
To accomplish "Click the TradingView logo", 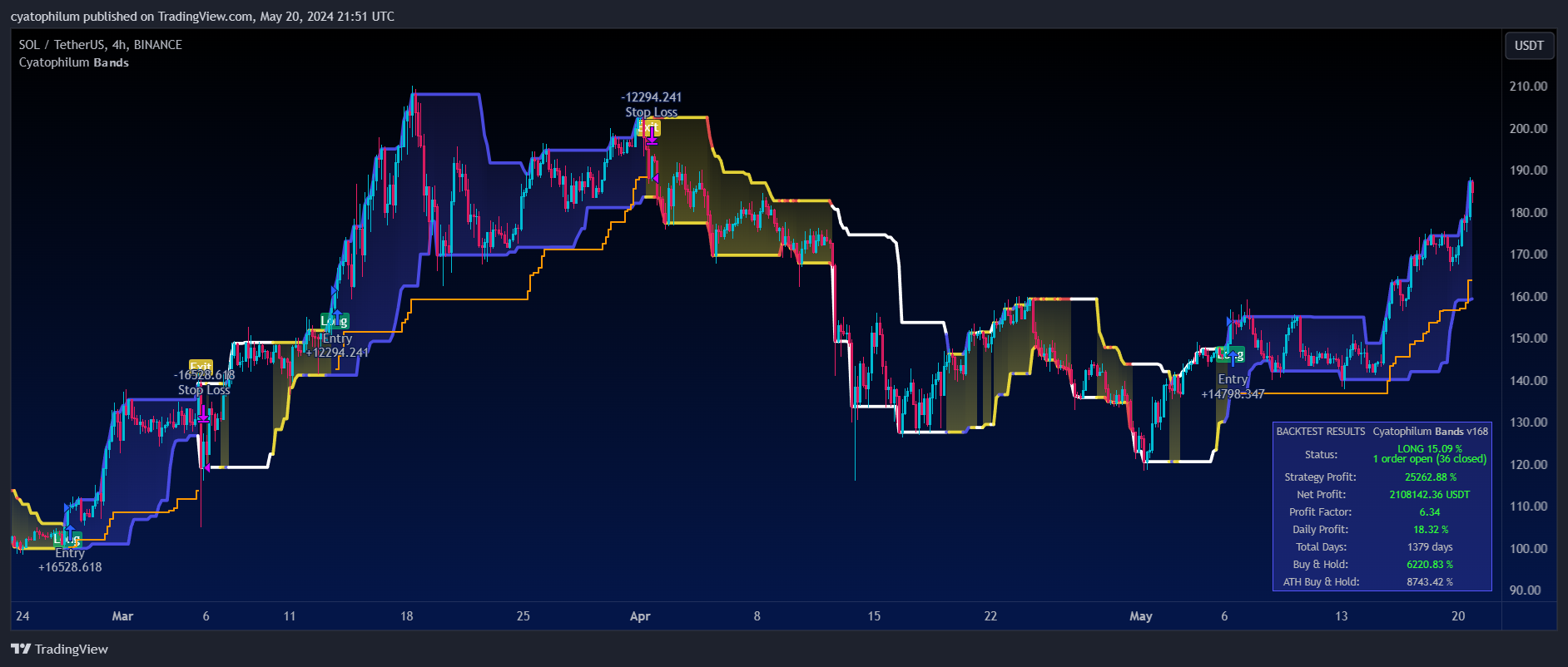I will [x=59, y=649].
